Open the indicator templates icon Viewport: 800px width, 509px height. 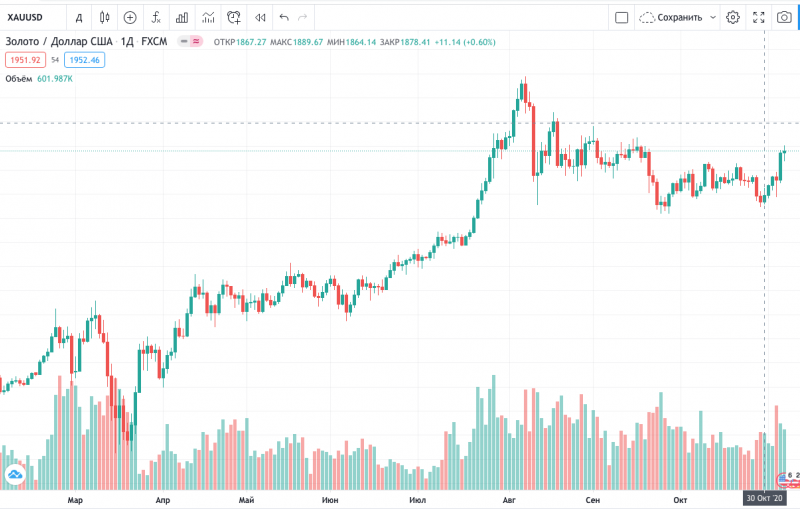[208, 18]
